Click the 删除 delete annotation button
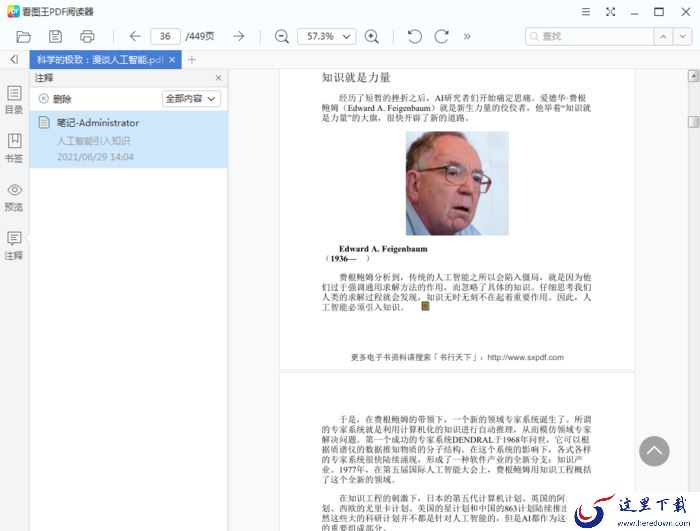Viewport: 700px width, 531px height. [55, 99]
